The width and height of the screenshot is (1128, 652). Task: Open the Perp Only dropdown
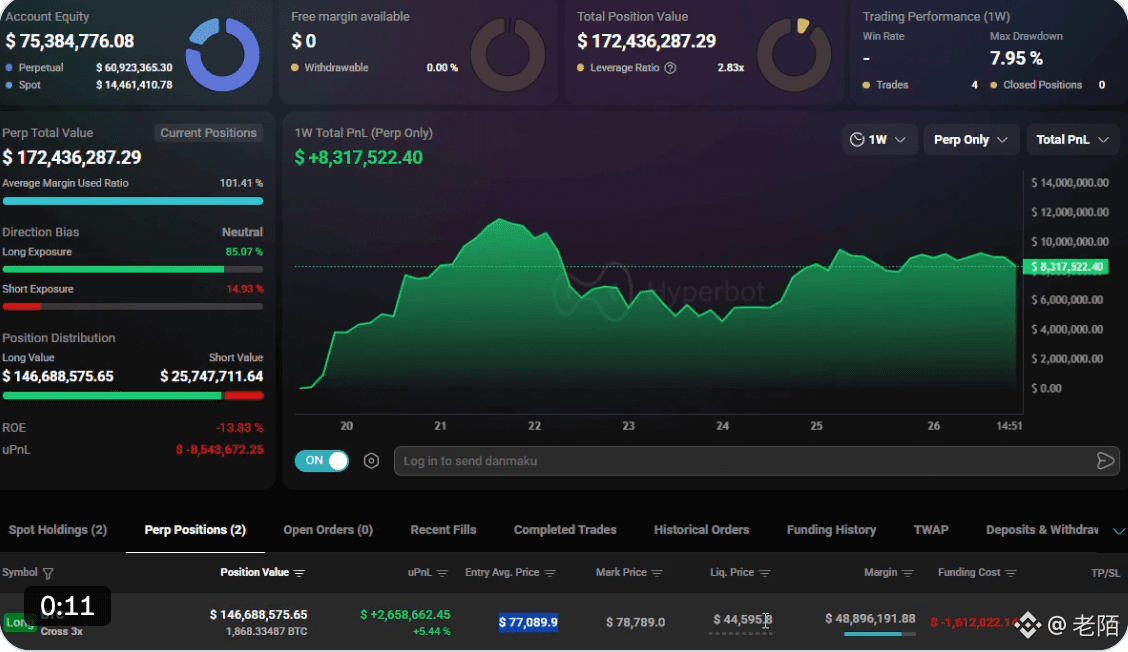point(970,140)
